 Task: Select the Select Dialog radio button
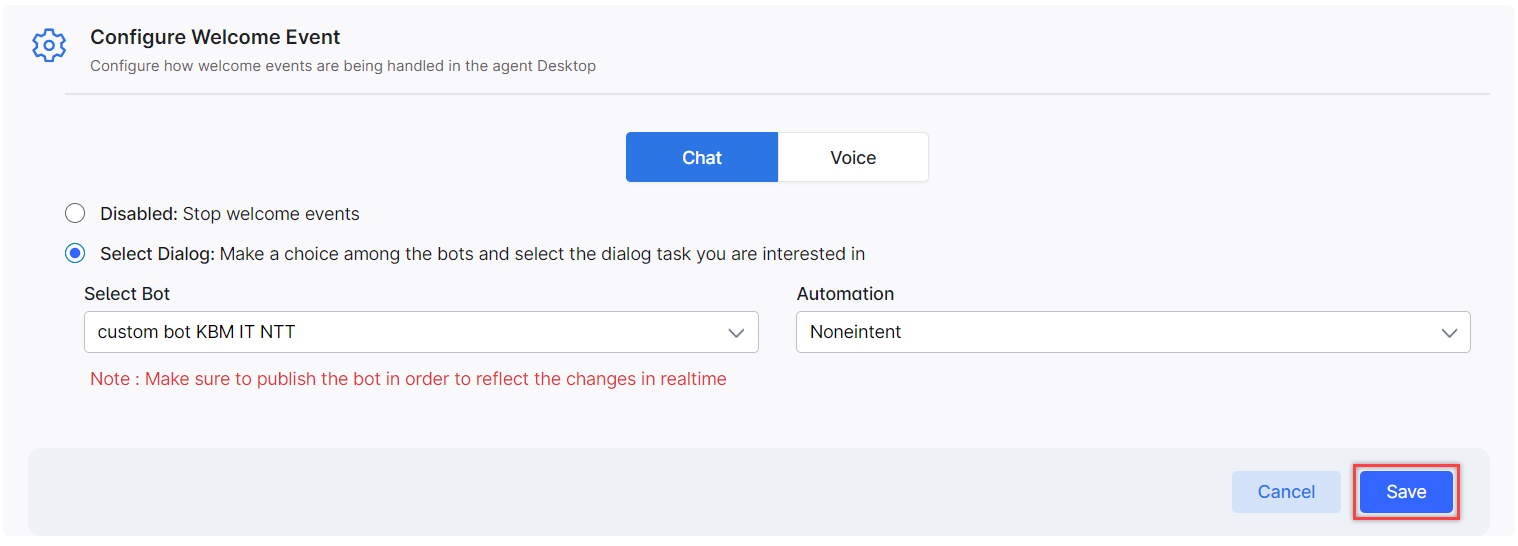click(x=75, y=254)
